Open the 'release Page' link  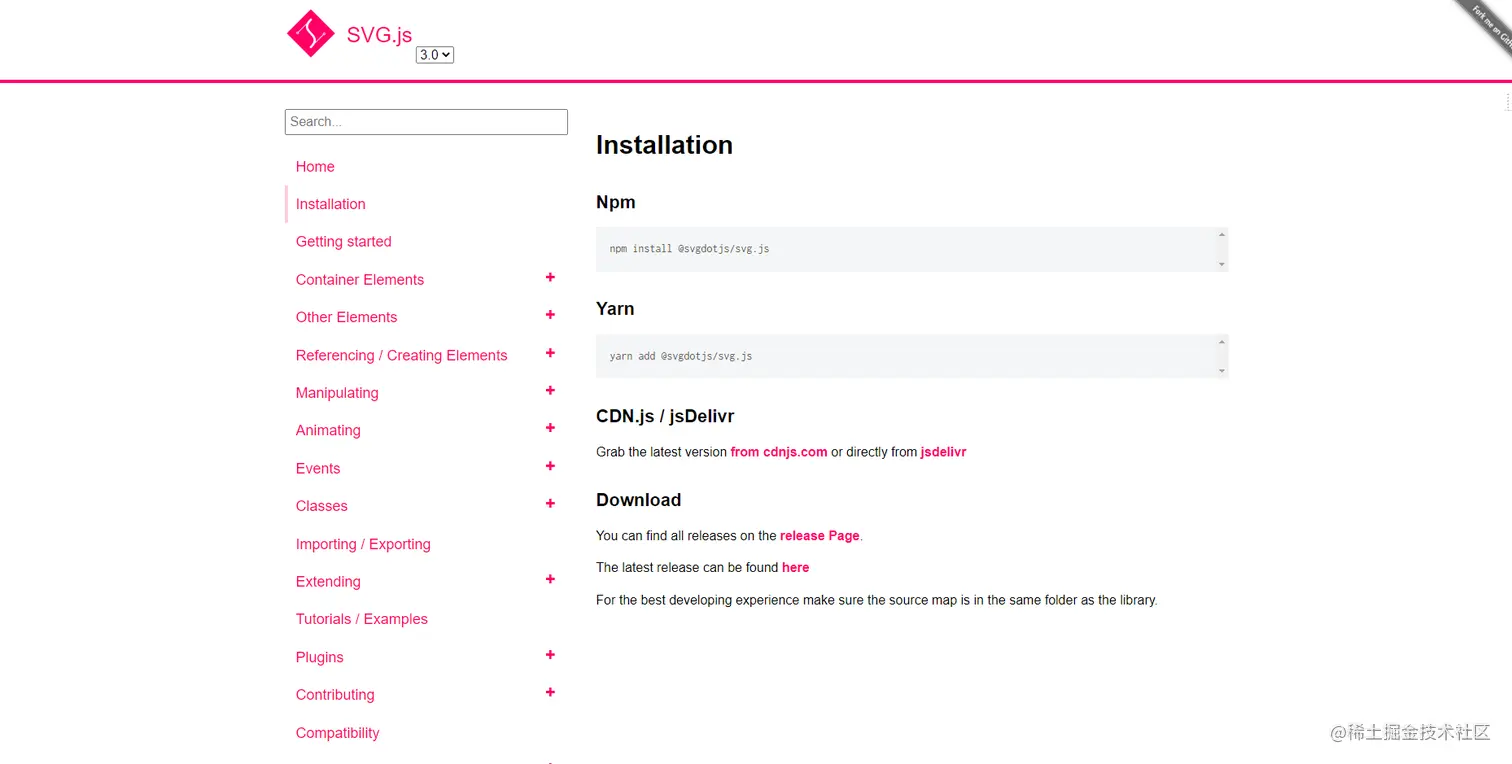pos(820,536)
